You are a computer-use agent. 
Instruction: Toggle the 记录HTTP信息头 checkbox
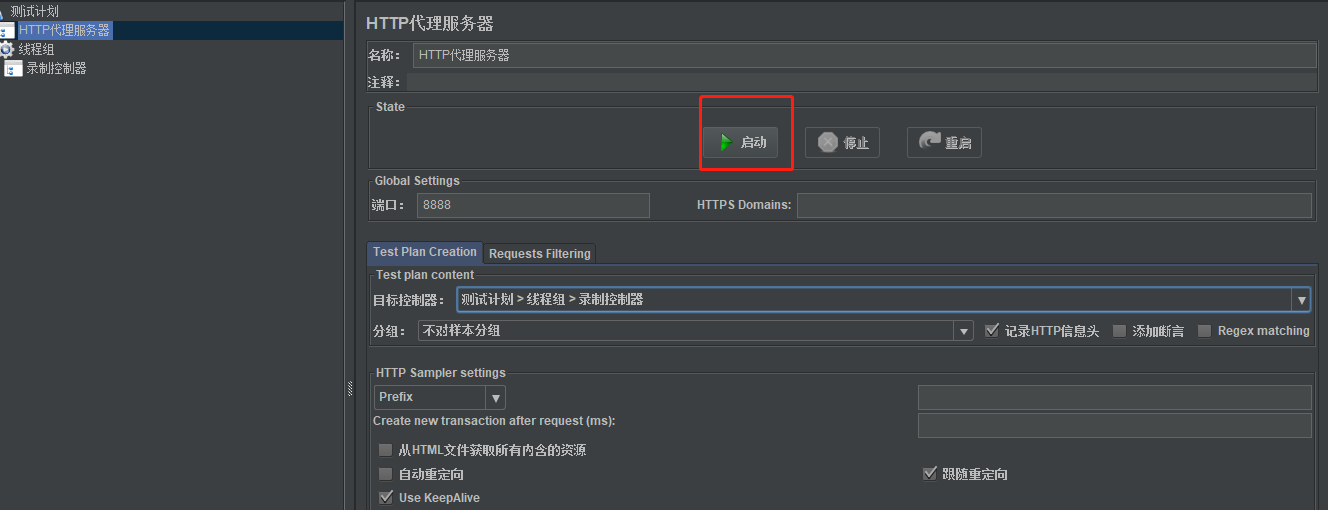(x=992, y=331)
